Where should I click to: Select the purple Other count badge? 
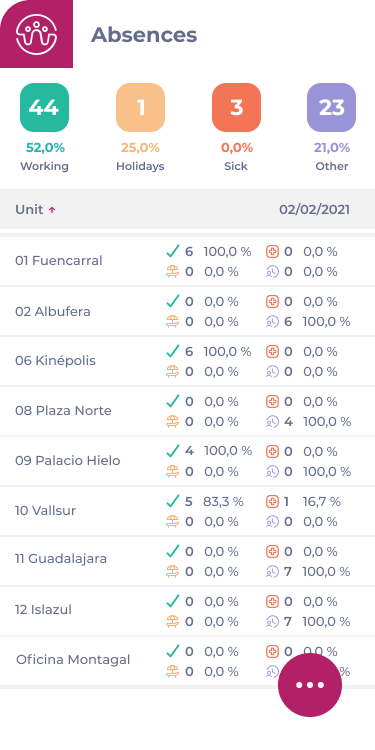[331, 107]
